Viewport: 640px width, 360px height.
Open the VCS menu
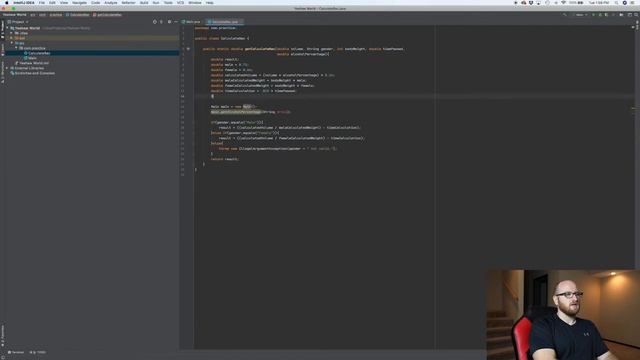coord(180,3)
